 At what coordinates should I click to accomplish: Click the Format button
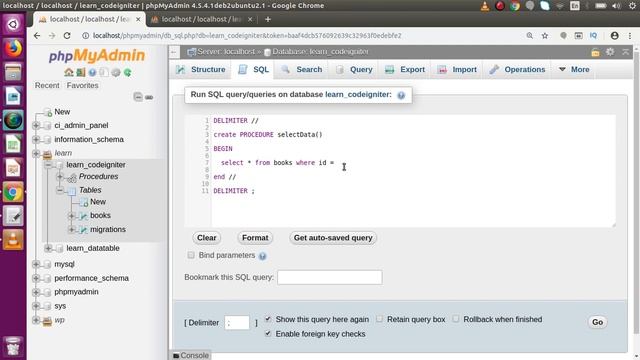pyautogui.click(x=255, y=238)
